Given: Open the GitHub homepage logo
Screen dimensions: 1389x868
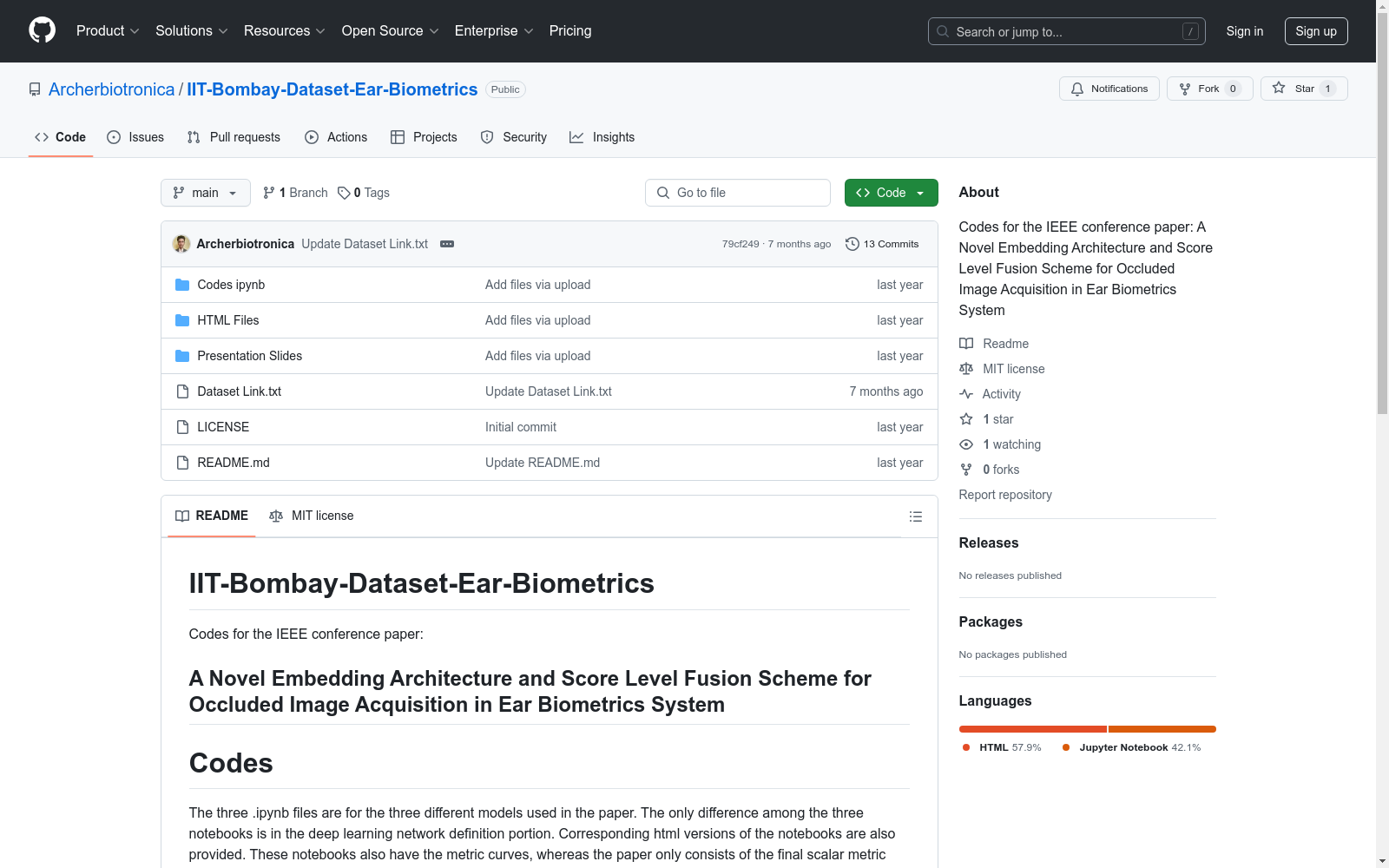Looking at the screenshot, I should click(x=42, y=30).
